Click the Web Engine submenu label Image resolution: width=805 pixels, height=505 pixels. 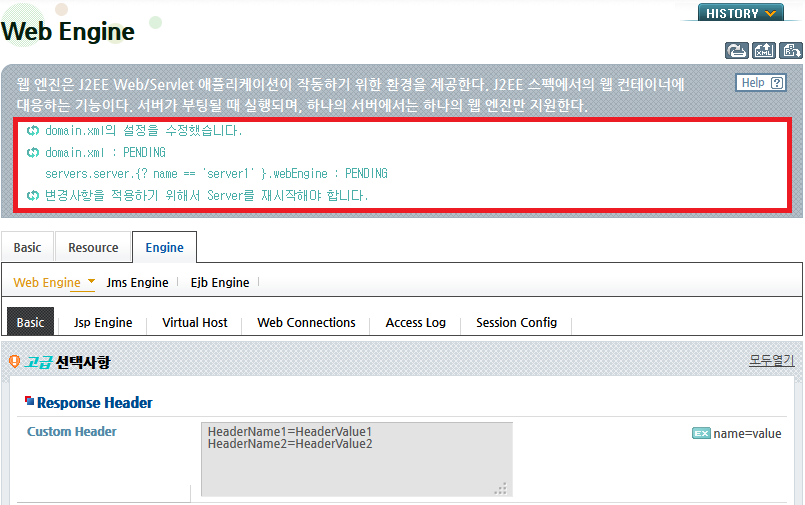(x=47, y=282)
